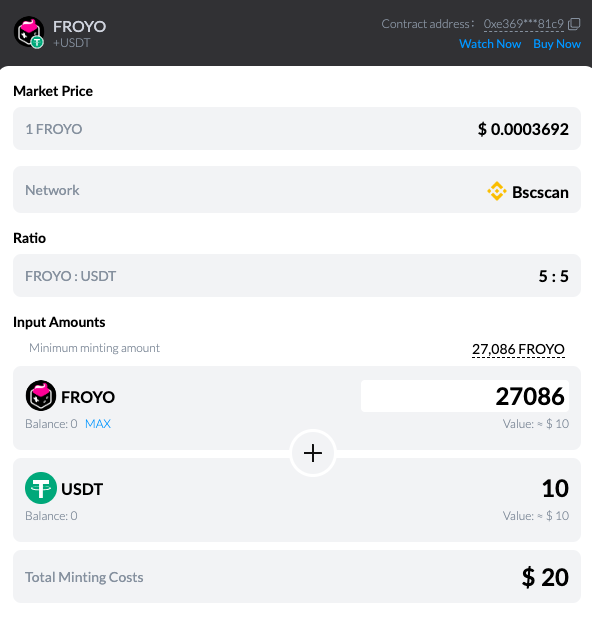Open the Watch Now link
The height and width of the screenshot is (617, 592).
(490, 44)
